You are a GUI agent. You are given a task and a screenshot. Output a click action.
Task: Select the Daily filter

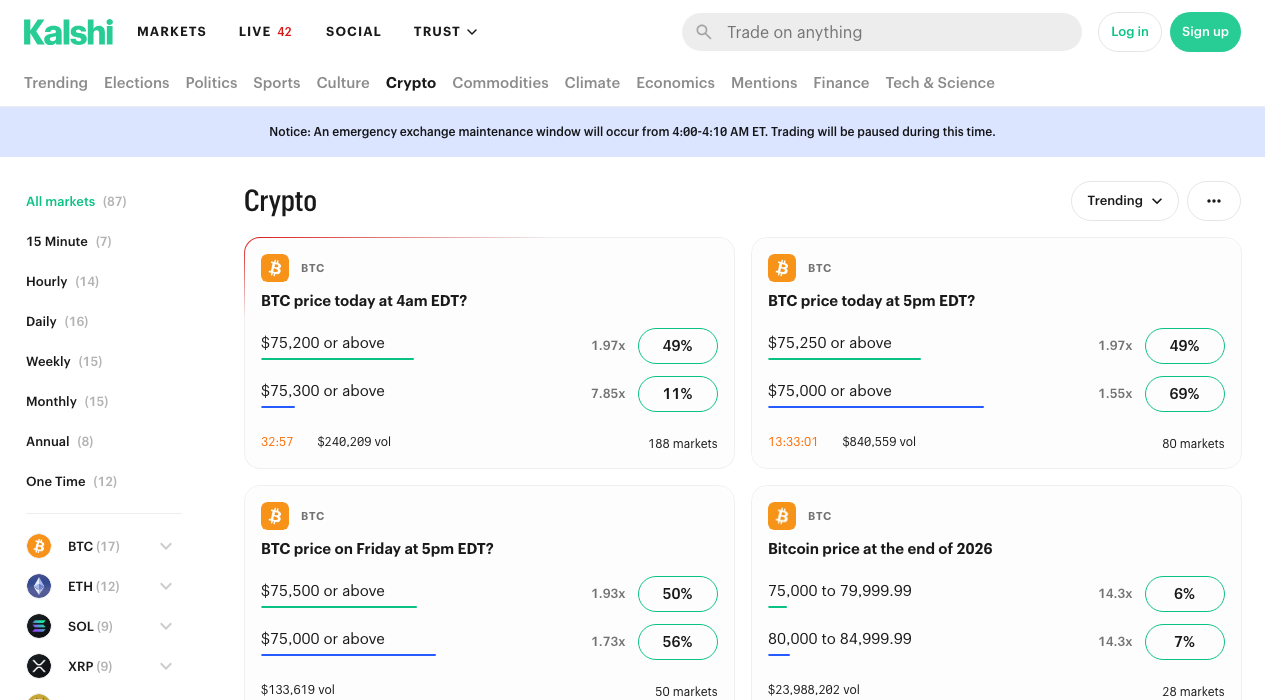57,321
